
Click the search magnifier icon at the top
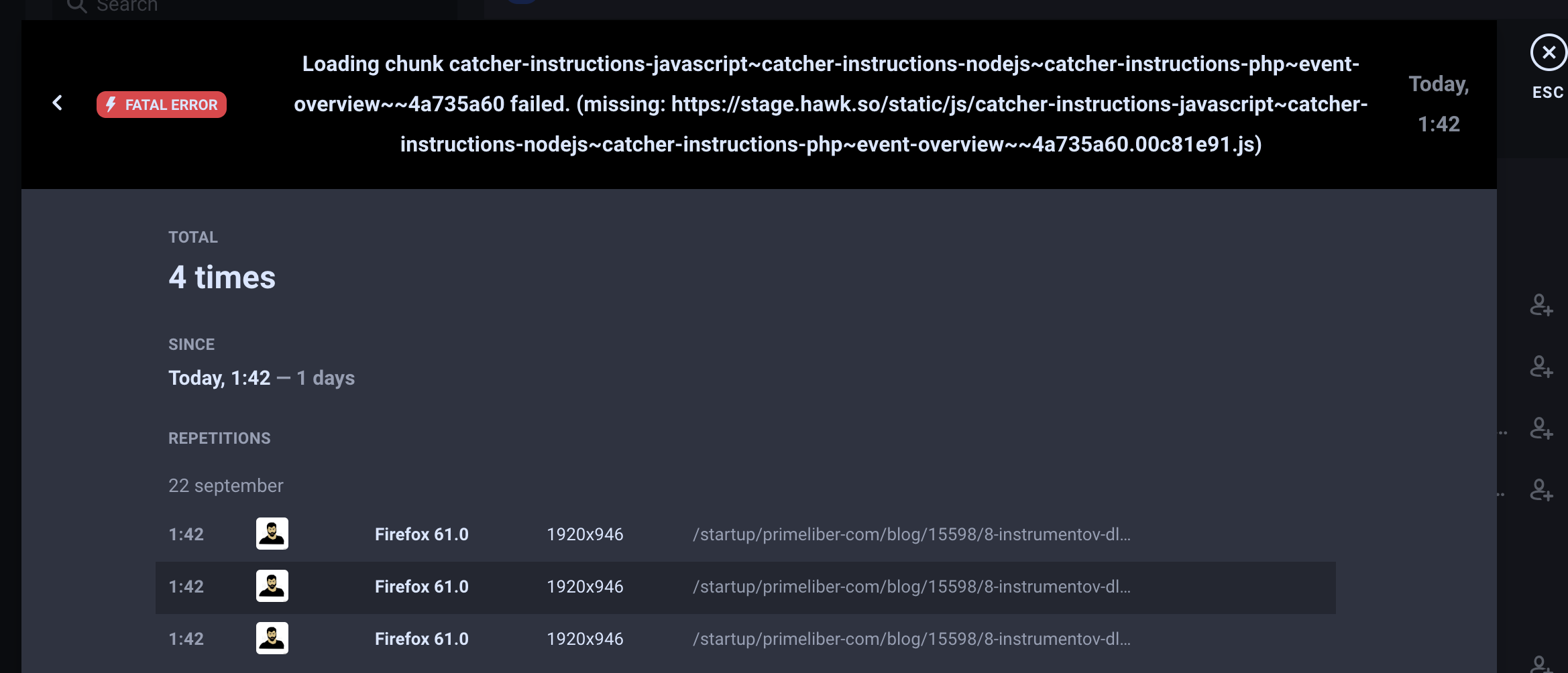[x=77, y=6]
